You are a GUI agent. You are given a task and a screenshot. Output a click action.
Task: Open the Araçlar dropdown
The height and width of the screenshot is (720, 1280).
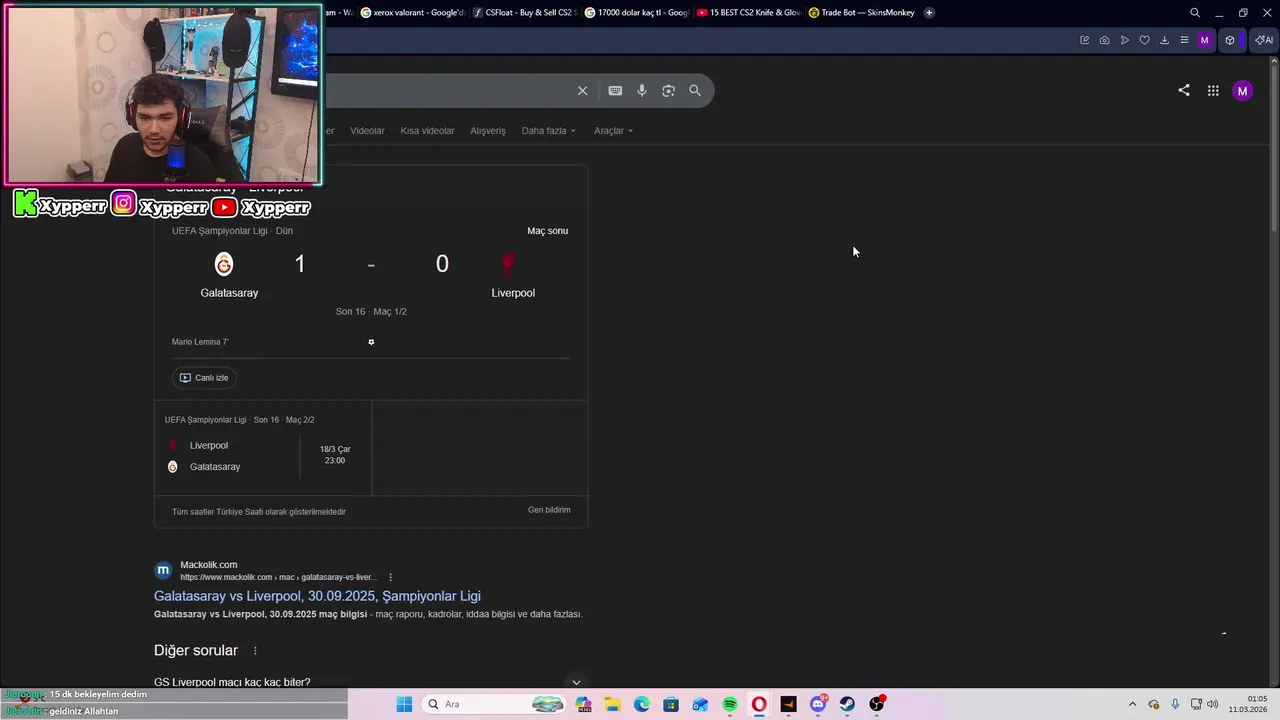[x=613, y=131]
